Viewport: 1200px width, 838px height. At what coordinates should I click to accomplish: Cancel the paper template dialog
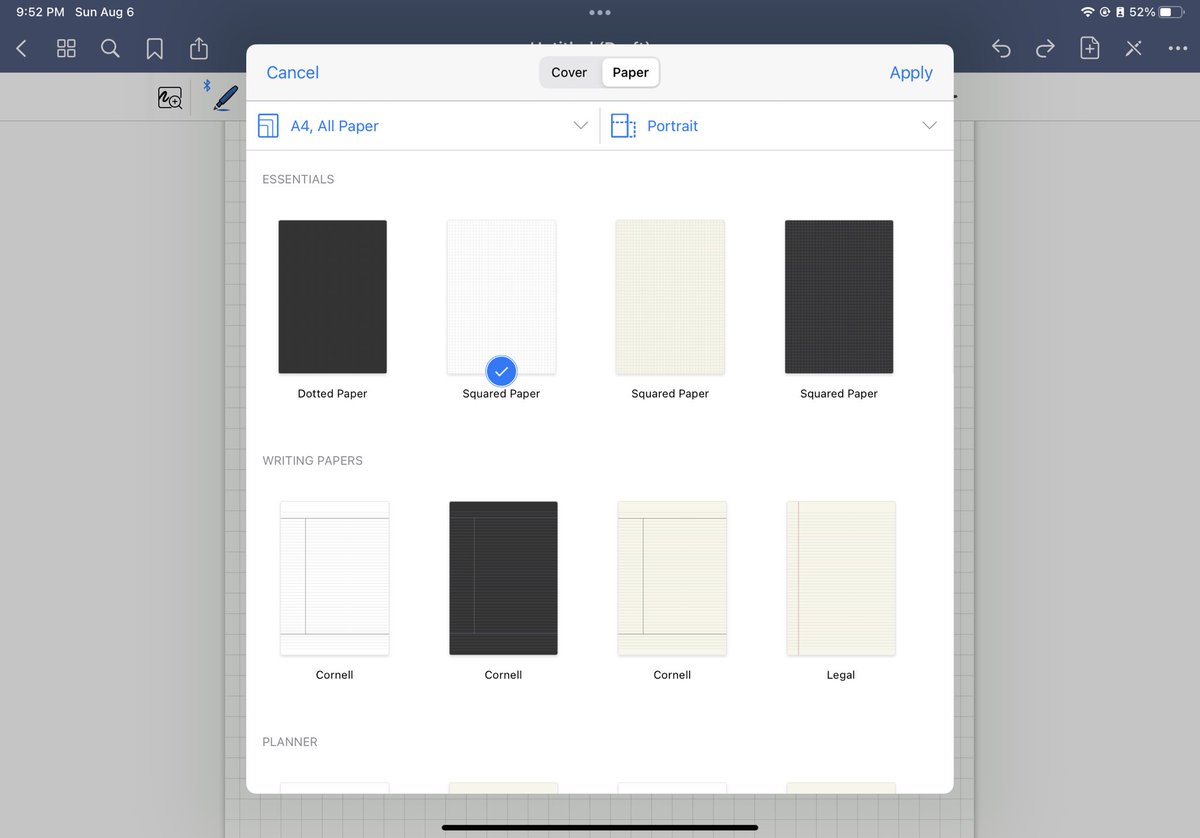pyautogui.click(x=292, y=73)
